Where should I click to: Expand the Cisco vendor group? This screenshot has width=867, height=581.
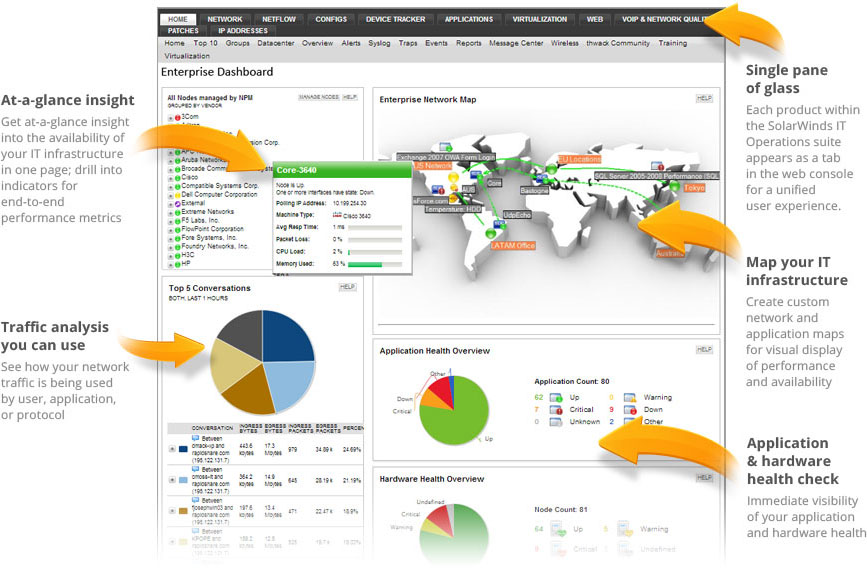point(171,178)
